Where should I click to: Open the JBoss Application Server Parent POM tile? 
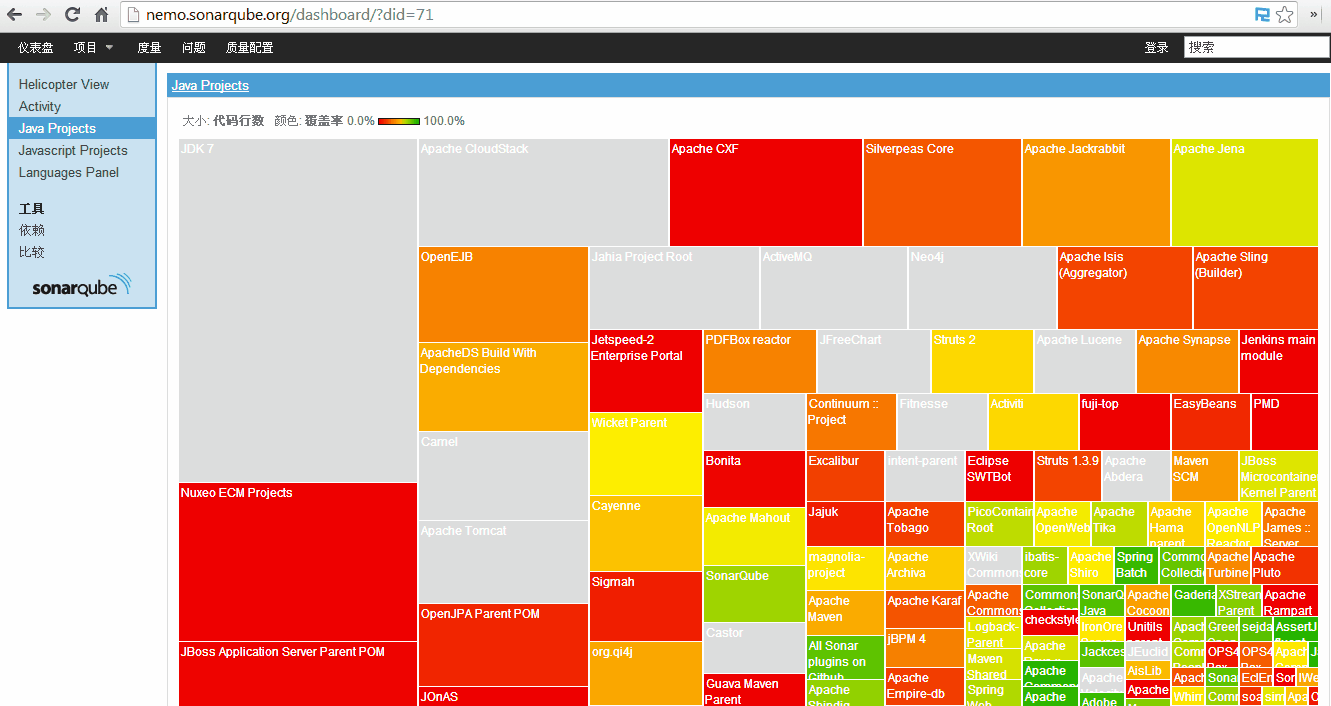point(298,674)
